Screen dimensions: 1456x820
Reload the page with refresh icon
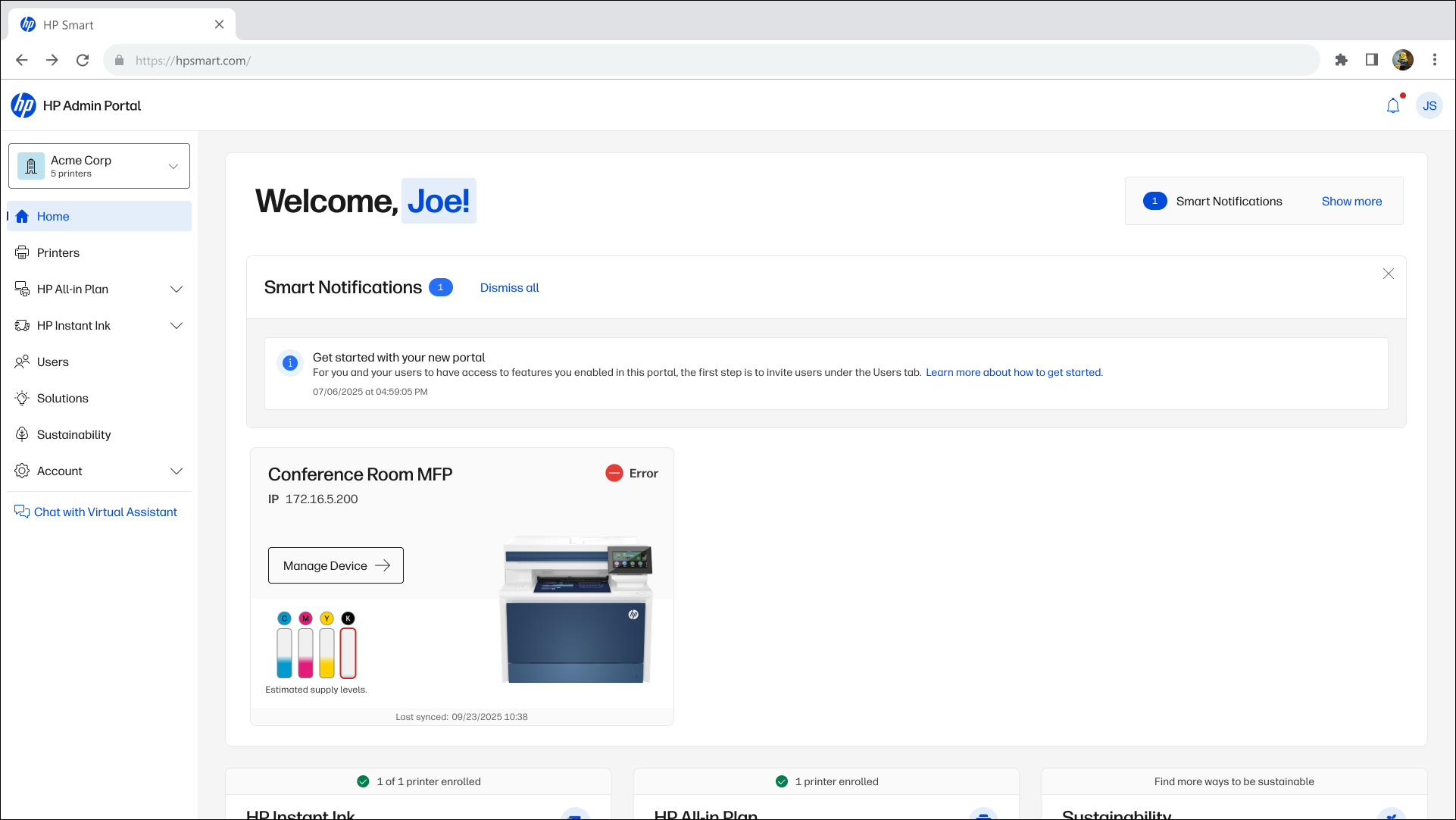click(83, 60)
